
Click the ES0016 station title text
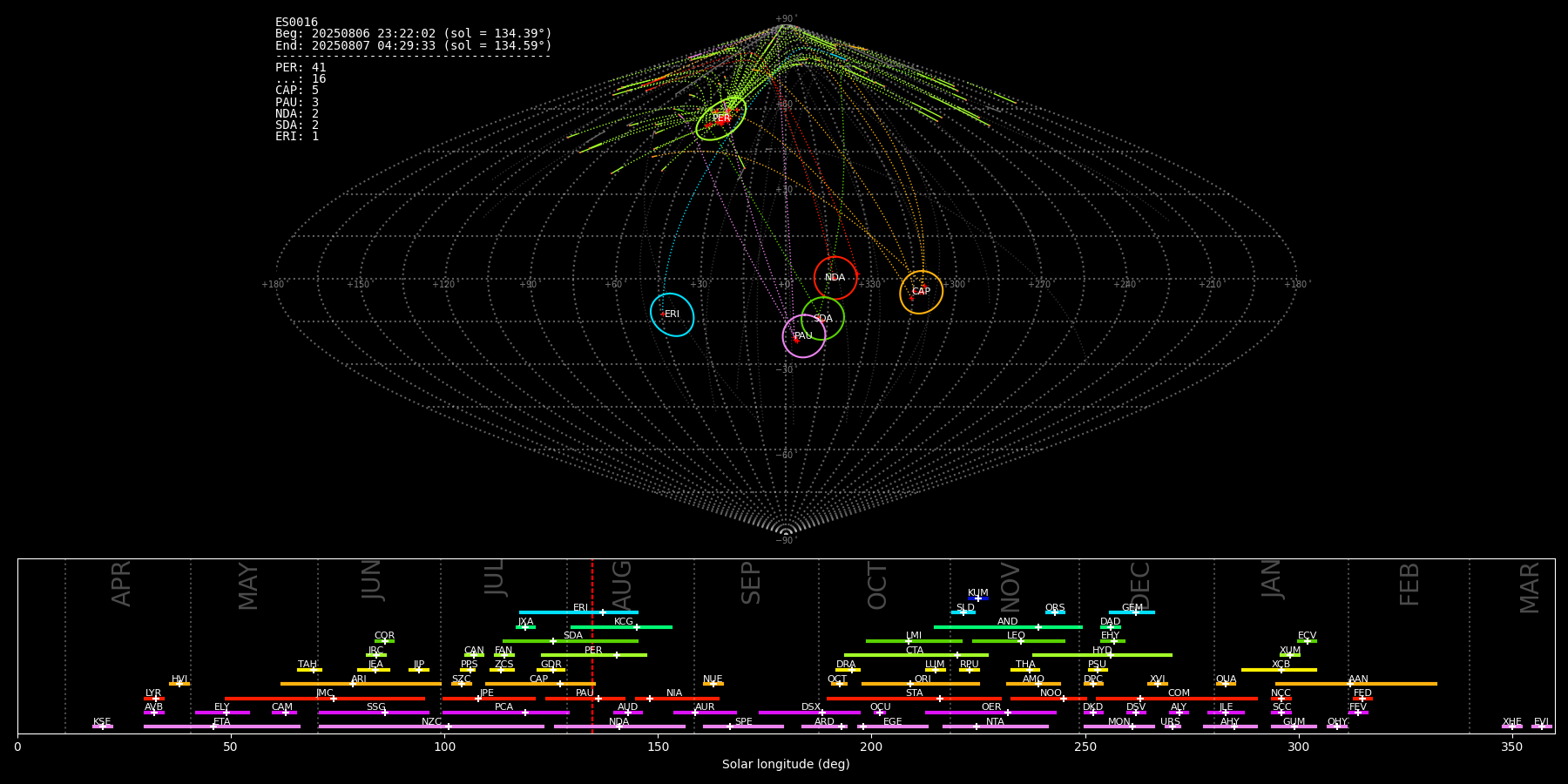(x=296, y=23)
